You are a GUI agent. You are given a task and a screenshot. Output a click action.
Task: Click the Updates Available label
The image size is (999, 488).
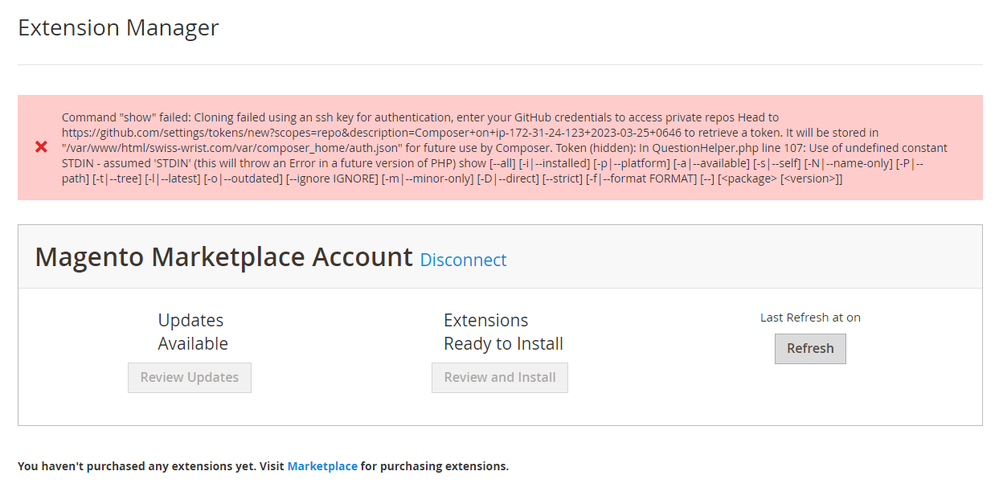click(x=192, y=332)
